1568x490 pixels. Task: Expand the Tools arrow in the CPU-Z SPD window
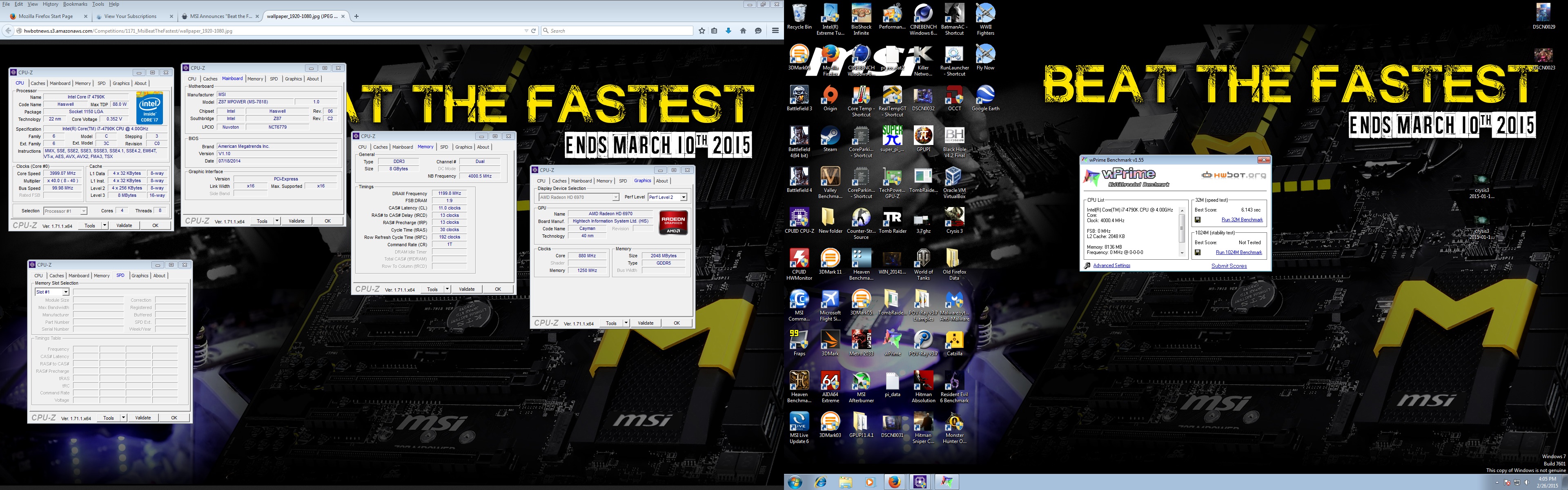123,418
